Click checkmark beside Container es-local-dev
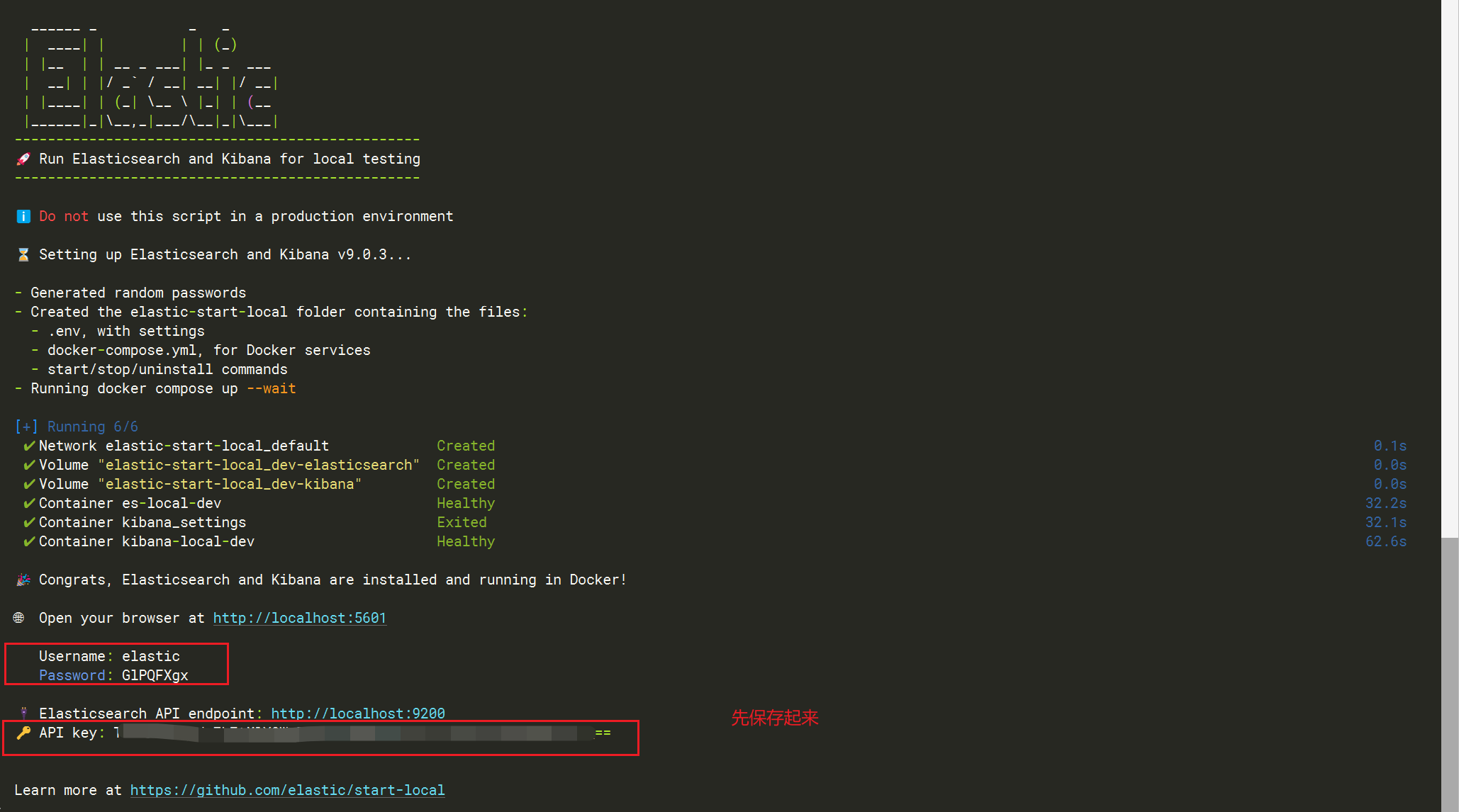Viewport: 1459px width, 812px height. (x=29, y=503)
